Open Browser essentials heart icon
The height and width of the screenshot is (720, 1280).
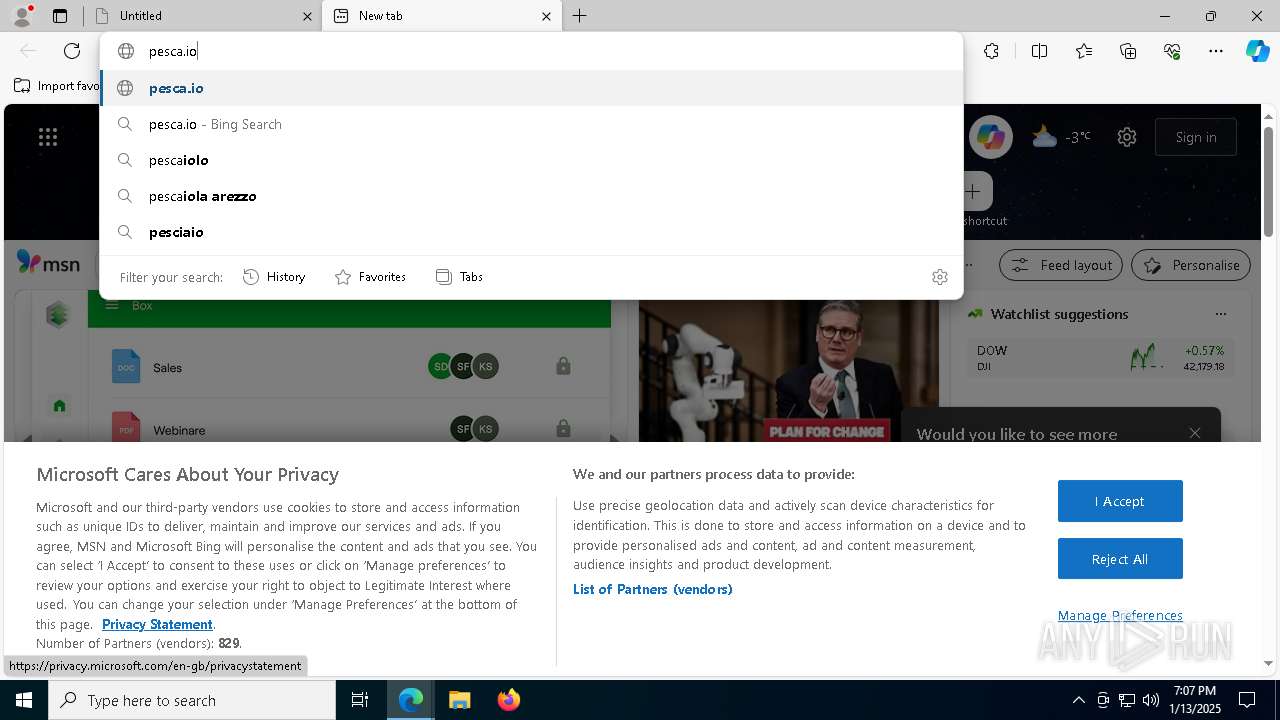tap(1172, 51)
